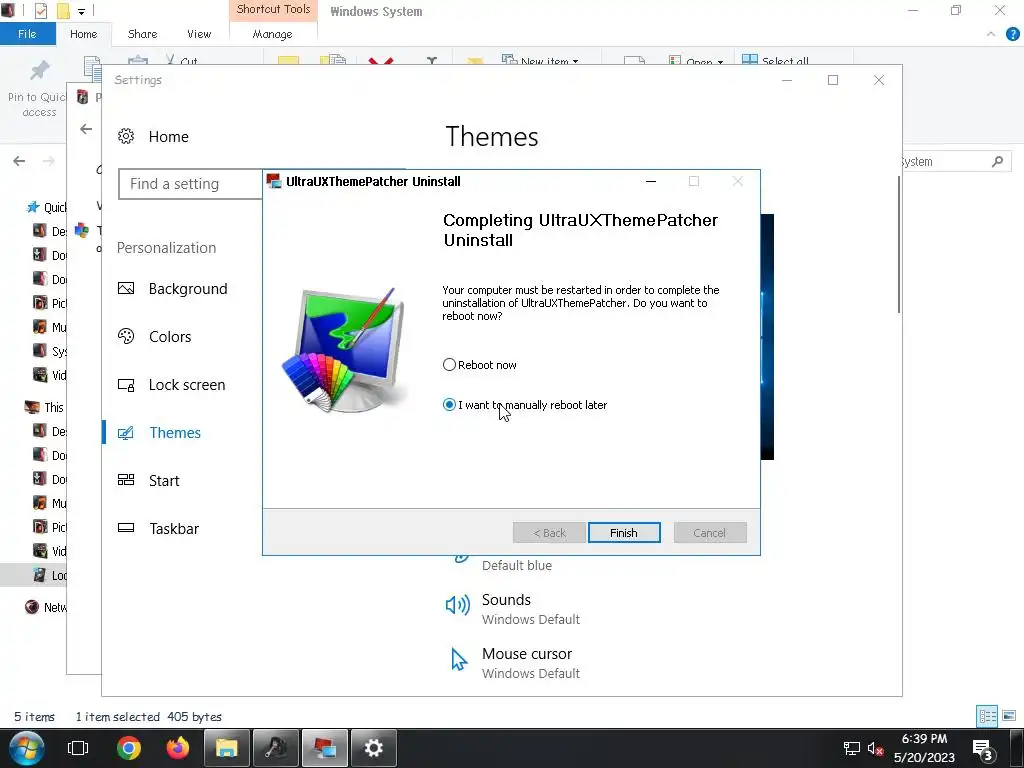Select Network in the navigation pane
The width and height of the screenshot is (1024, 768).
45,607
